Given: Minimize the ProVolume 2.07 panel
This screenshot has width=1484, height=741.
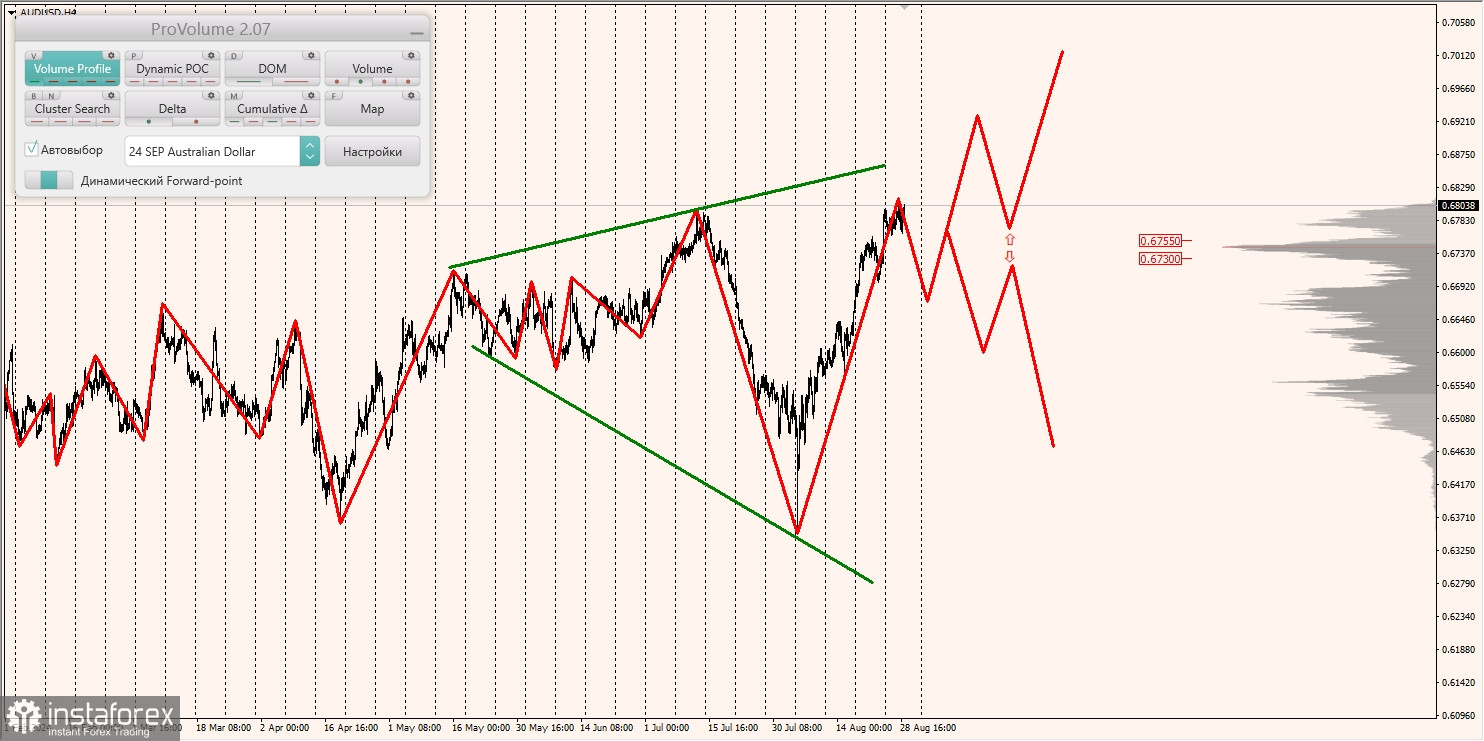Looking at the screenshot, I should point(416,33).
